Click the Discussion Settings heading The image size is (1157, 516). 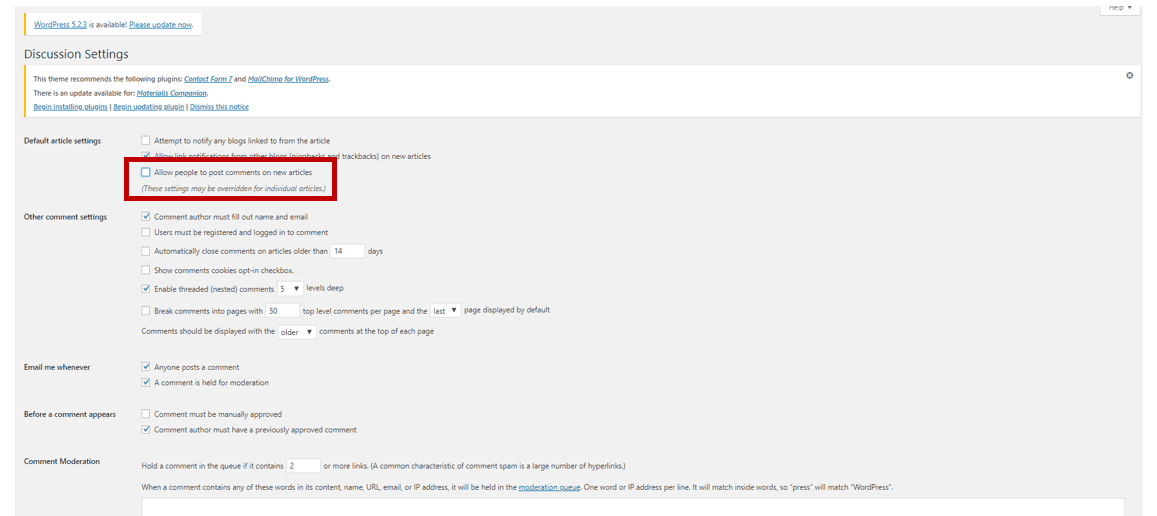click(76, 54)
